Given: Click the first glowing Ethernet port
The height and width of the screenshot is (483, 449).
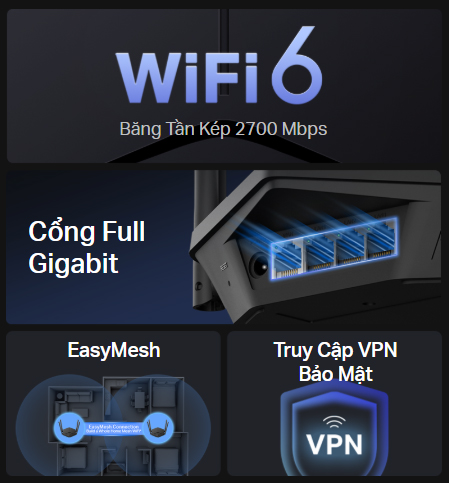Looking at the screenshot, I should coord(287,259).
